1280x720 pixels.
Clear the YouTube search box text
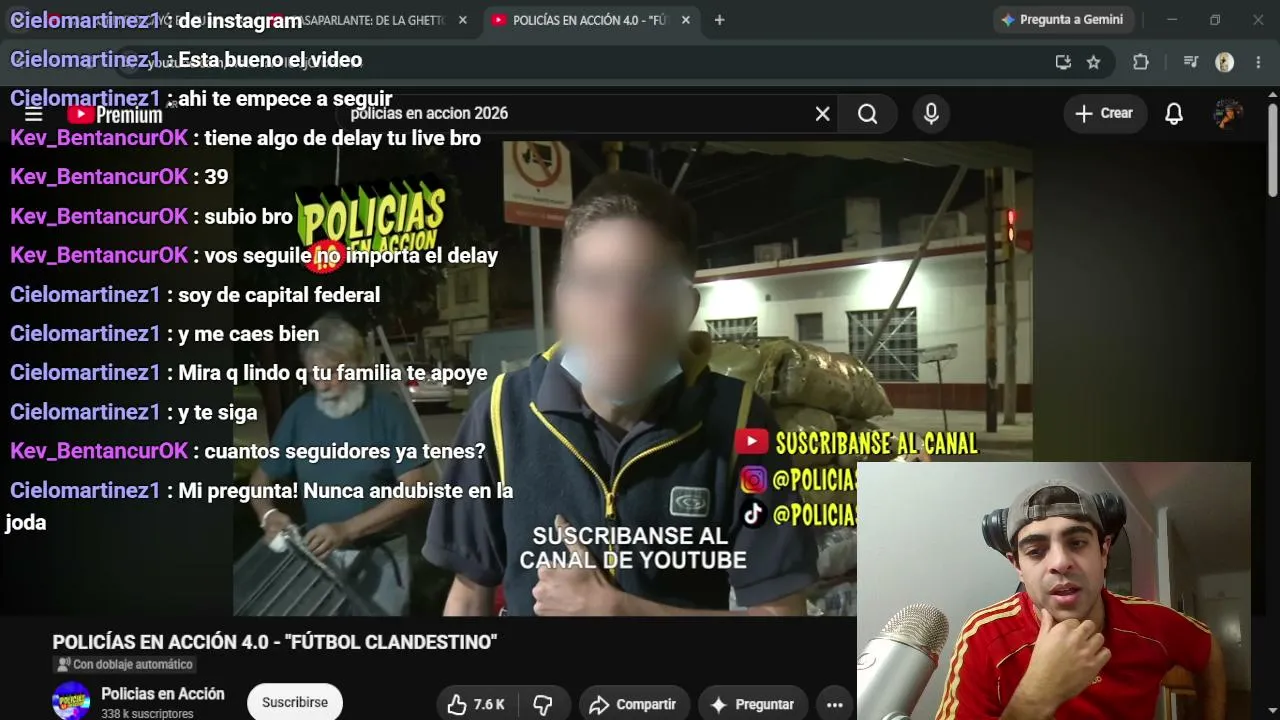click(x=822, y=114)
